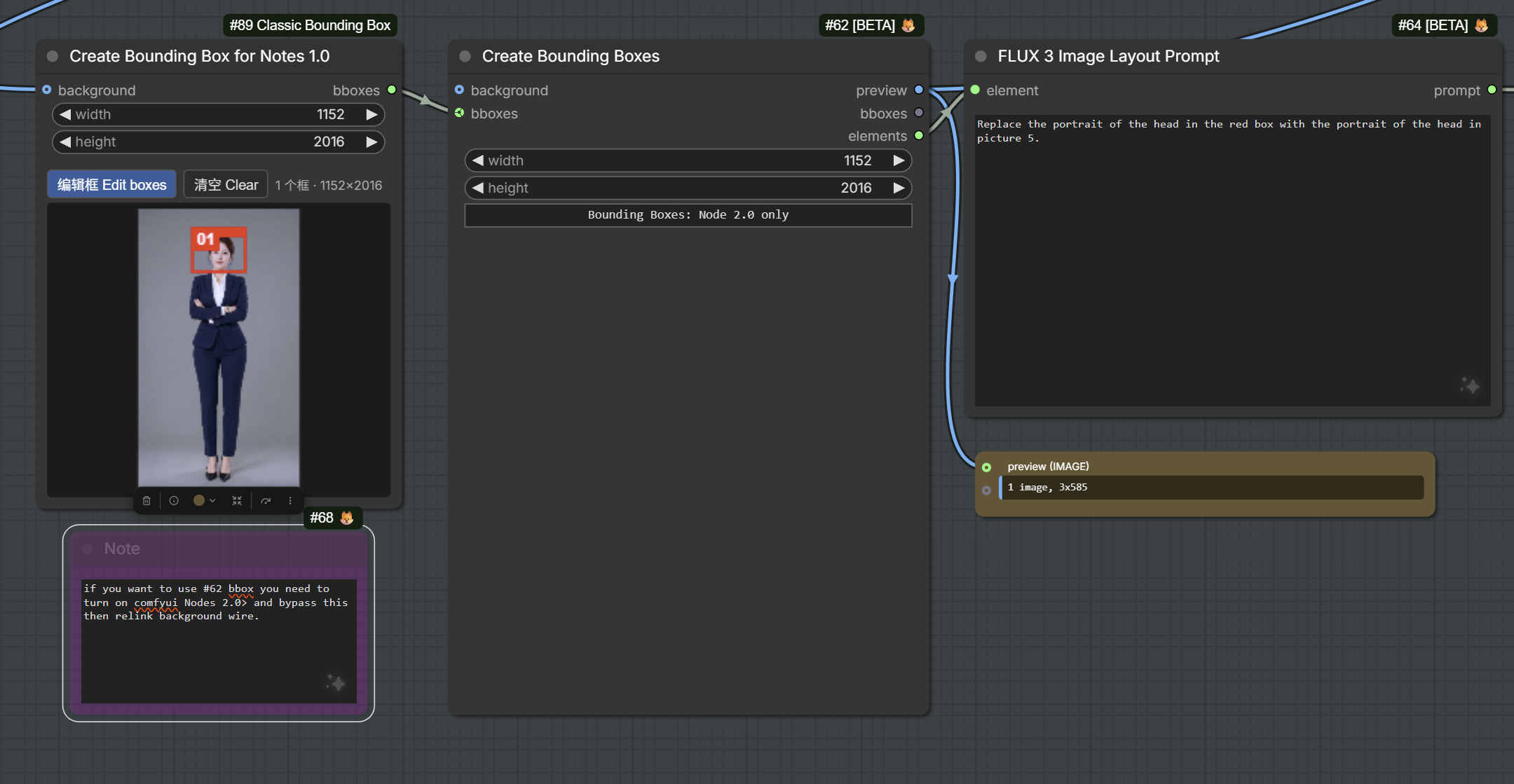Collapse node using the shrink arrows icon
Screen dimensions: 1514x784
pyautogui.click(x=237, y=500)
